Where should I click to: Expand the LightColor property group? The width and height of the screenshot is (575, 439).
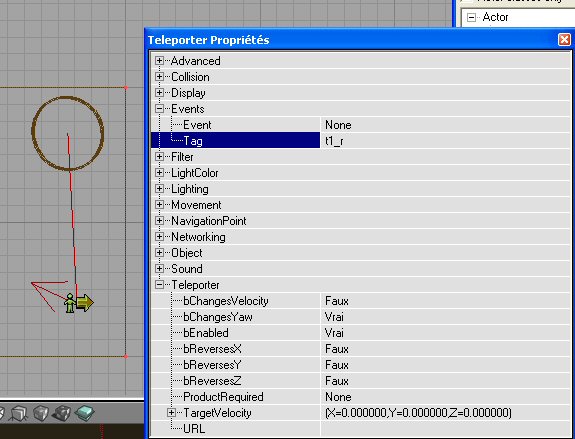(x=159, y=172)
